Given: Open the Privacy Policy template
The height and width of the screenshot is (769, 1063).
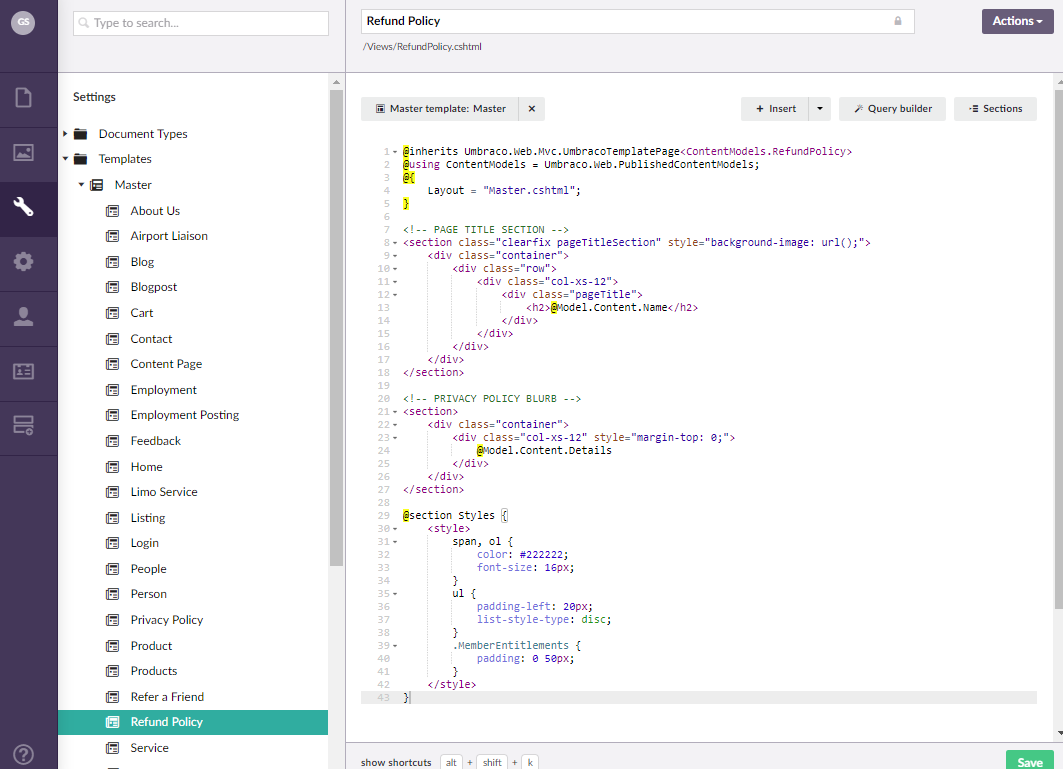Looking at the screenshot, I should tap(167, 620).
